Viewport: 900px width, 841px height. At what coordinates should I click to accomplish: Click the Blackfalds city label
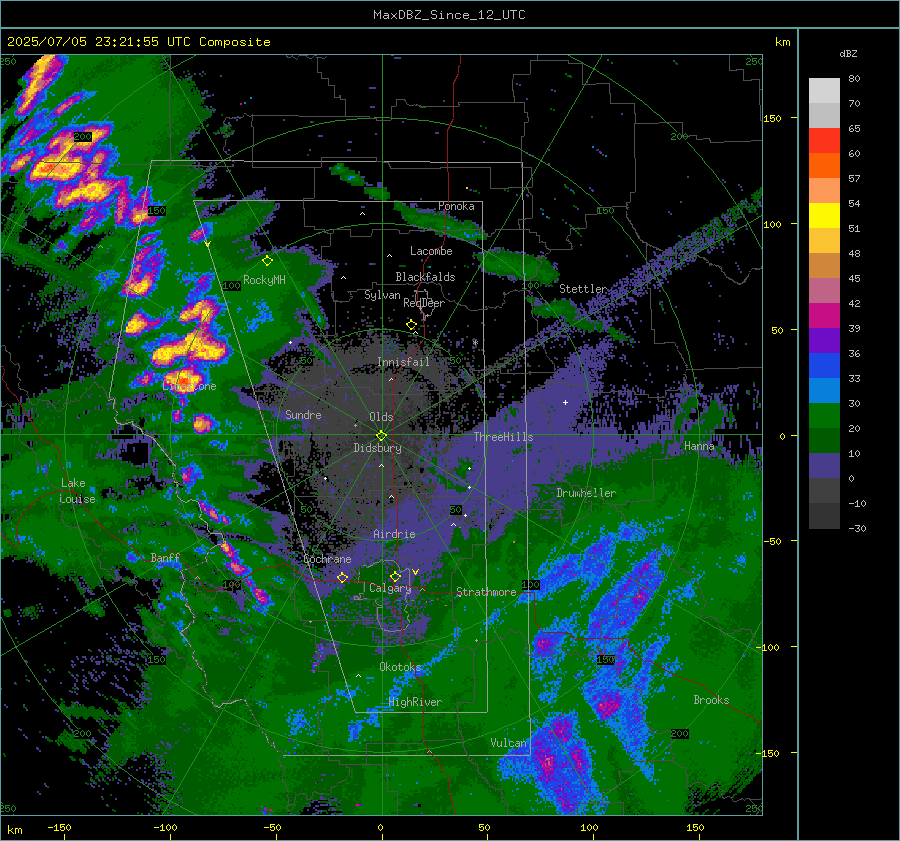(425, 277)
